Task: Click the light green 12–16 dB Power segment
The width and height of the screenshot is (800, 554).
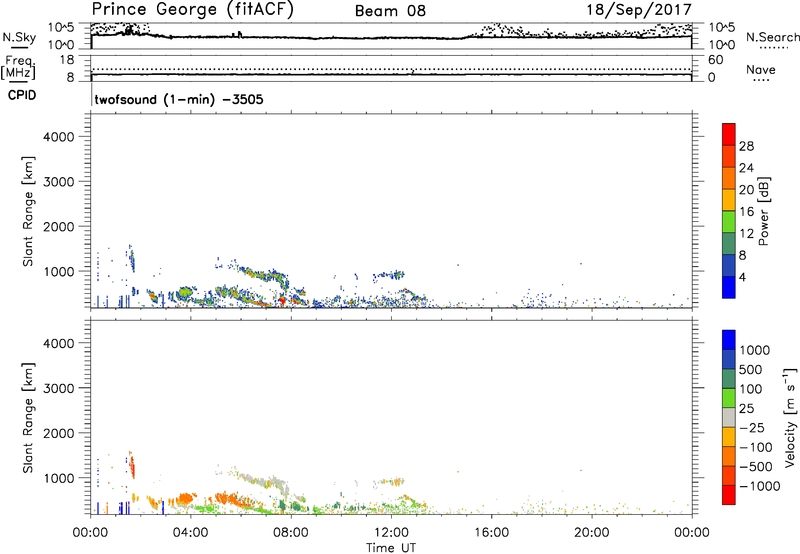Action: click(729, 221)
